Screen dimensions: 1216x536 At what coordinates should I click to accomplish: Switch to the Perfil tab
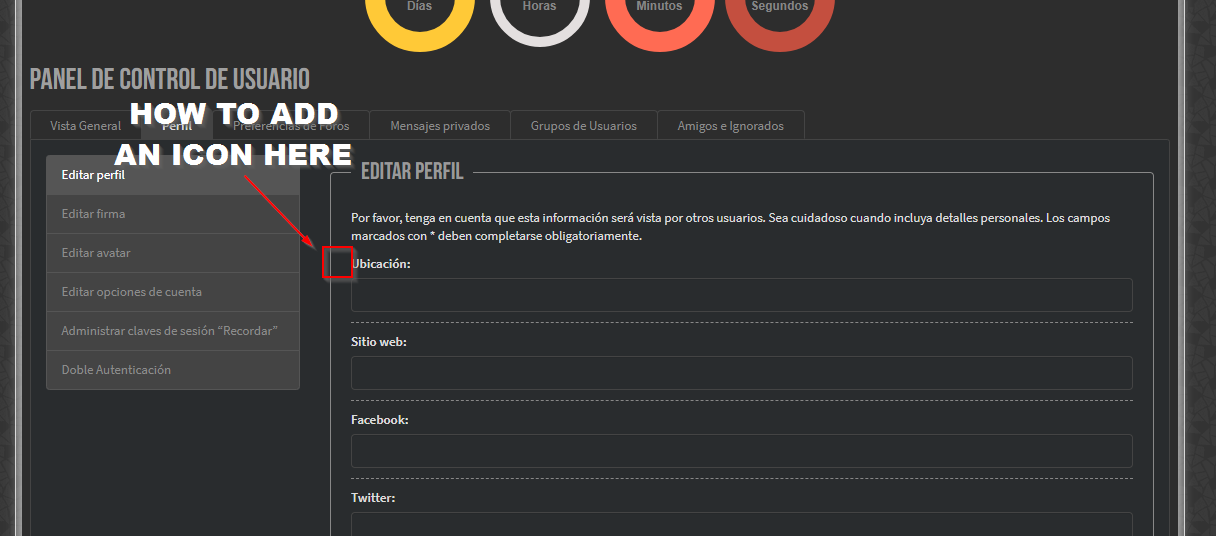(176, 127)
